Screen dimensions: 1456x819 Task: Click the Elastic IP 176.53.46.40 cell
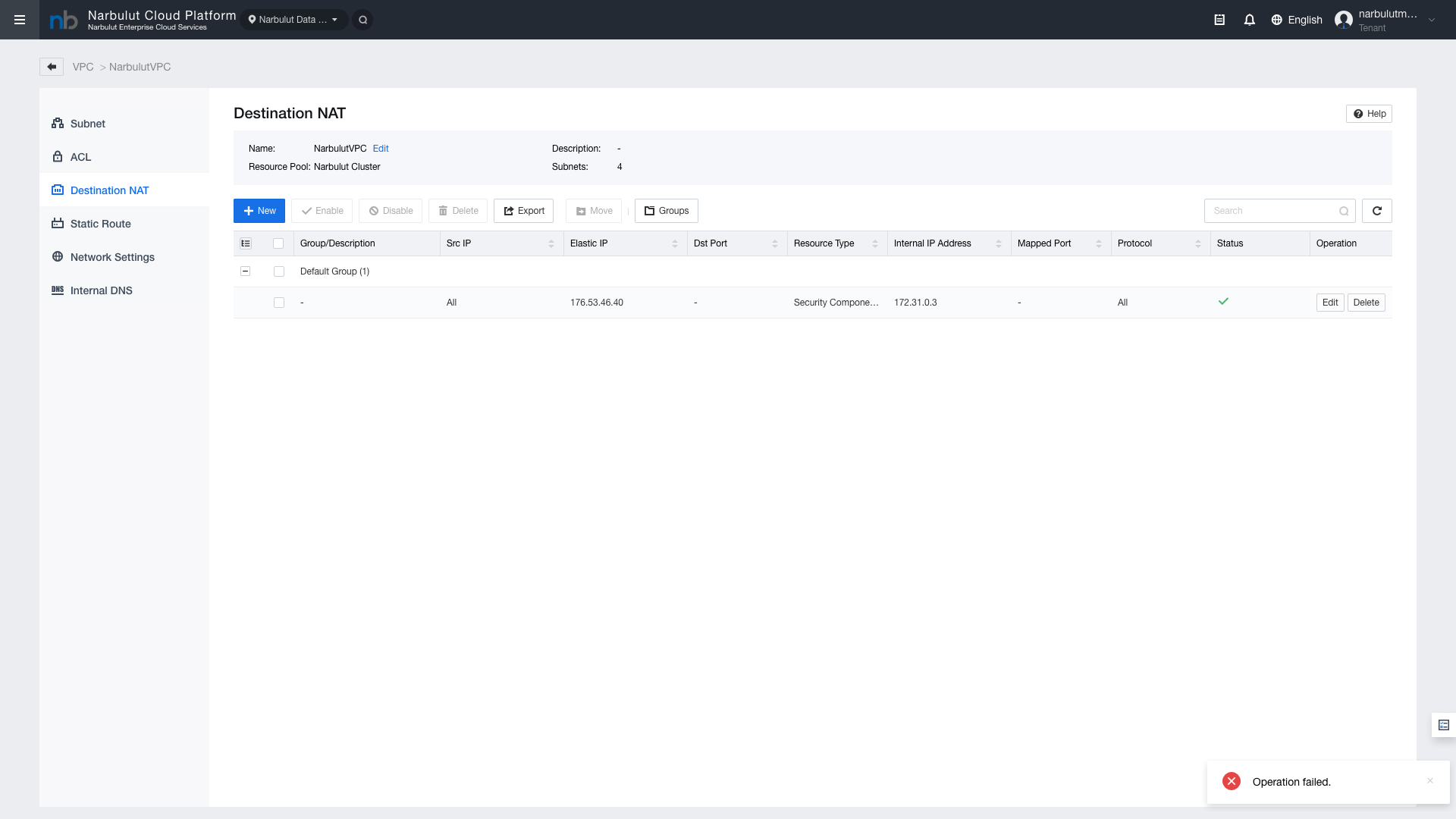coord(597,303)
